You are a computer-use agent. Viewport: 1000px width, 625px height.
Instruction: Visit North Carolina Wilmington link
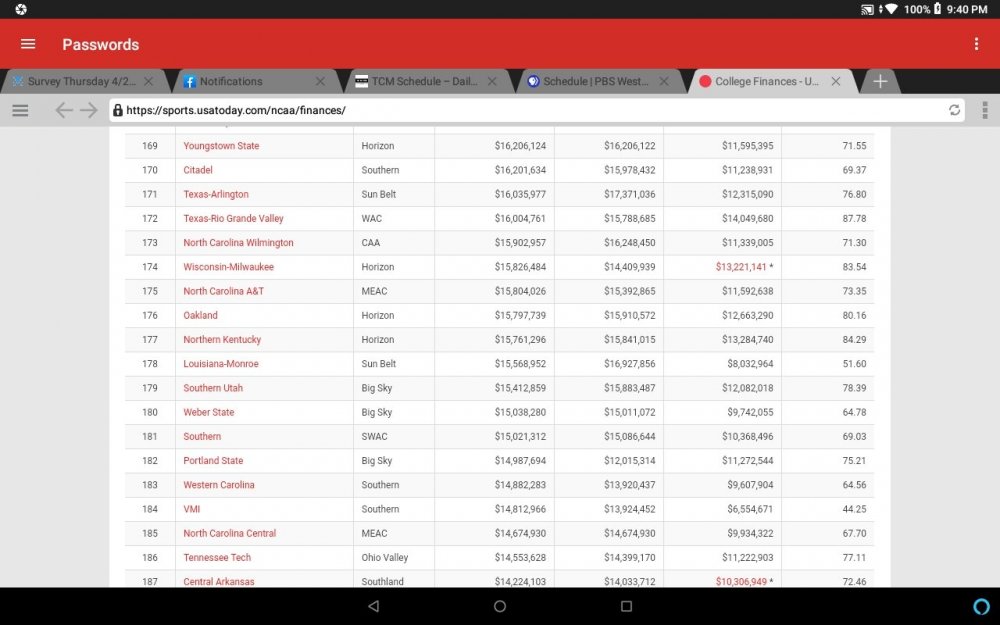pyautogui.click(x=239, y=243)
